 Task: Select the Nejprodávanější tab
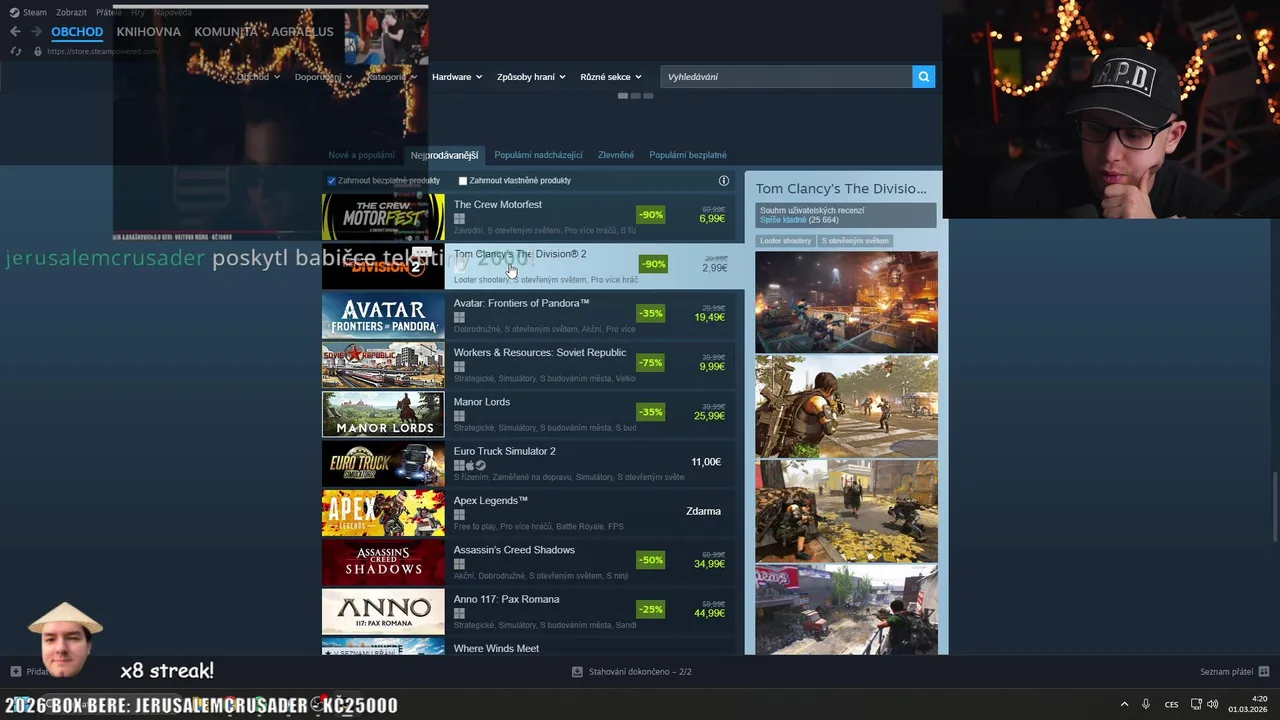click(444, 155)
